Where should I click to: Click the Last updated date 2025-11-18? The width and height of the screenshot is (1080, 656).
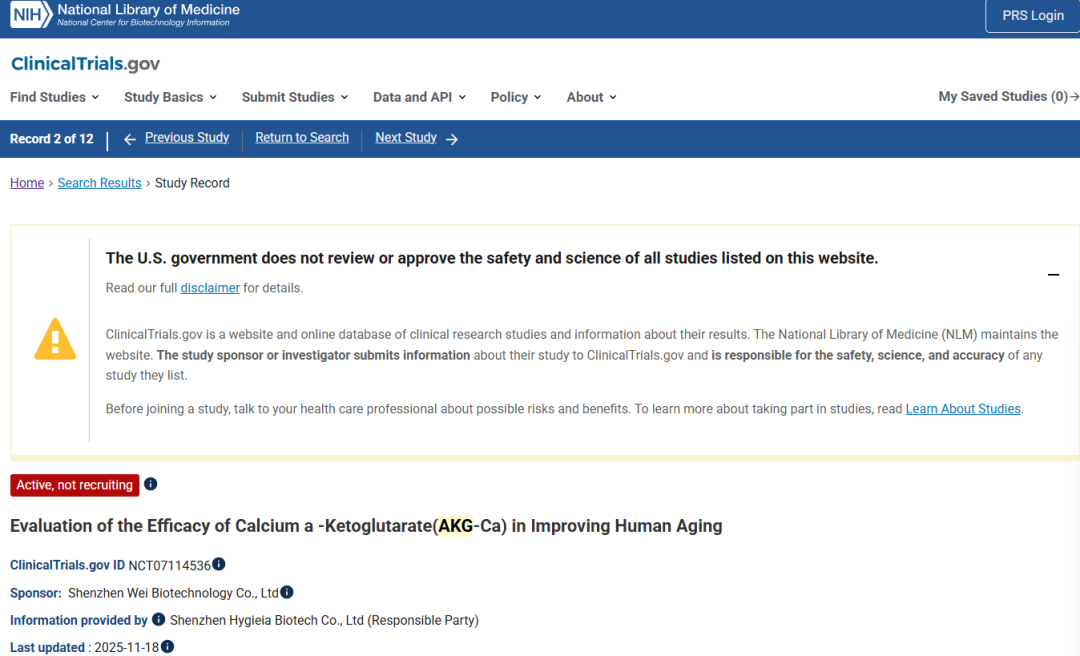[127, 647]
